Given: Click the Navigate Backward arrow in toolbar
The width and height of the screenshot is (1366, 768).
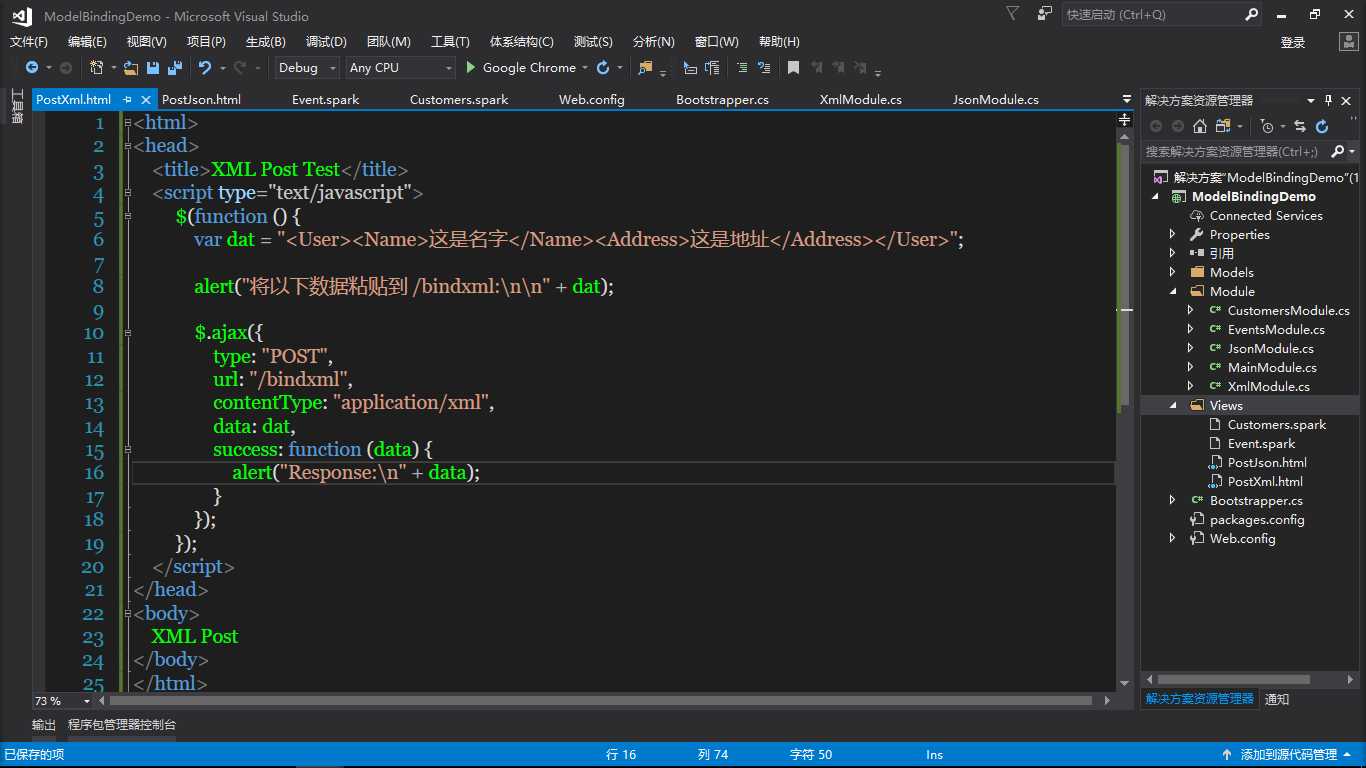Looking at the screenshot, I should point(32,68).
